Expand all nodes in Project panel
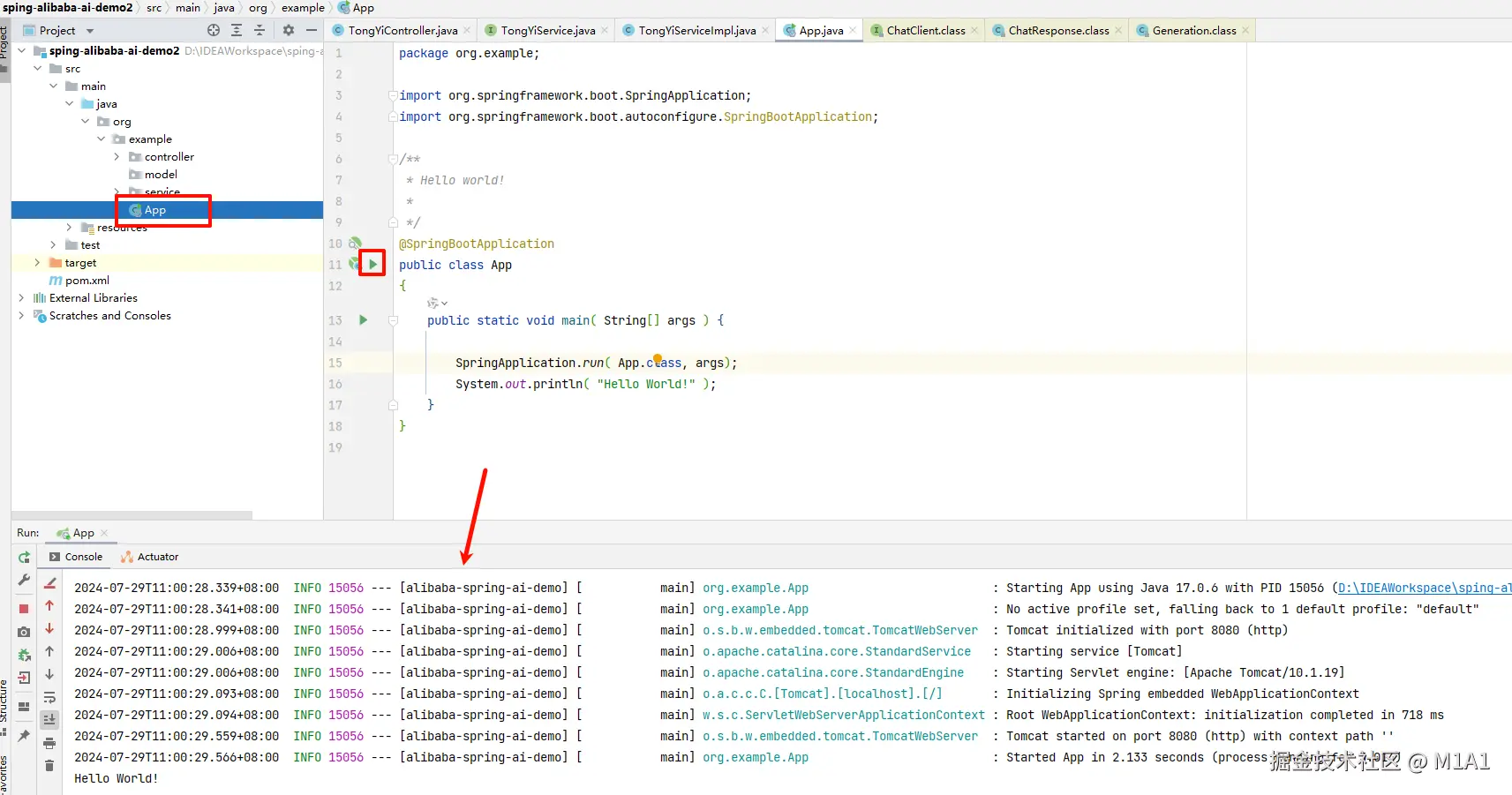 [x=237, y=30]
